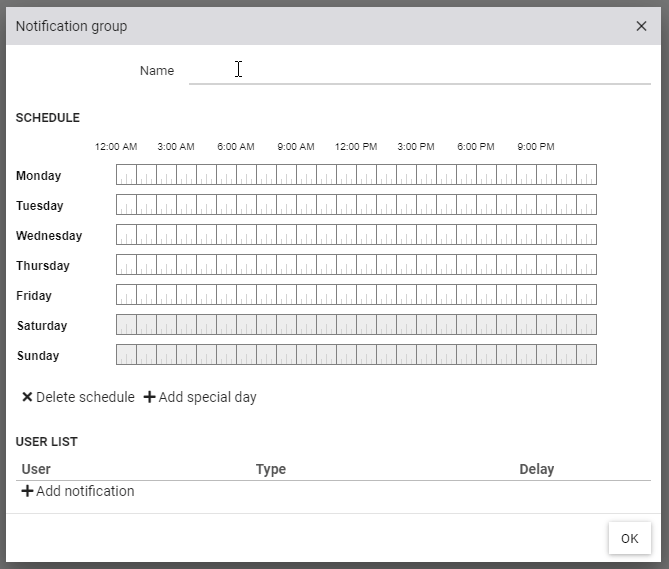Select the Wednesday row label
Screen dimensions: 669x569
pyautogui.click(x=49, y=235)
